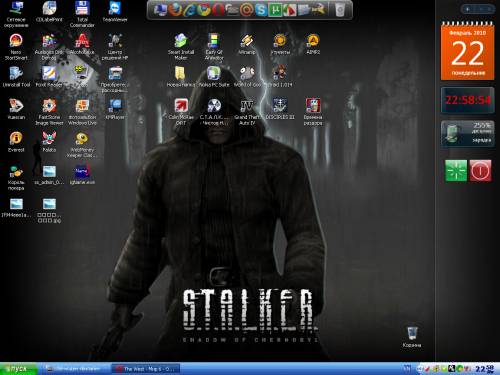This screenshot has height=375, width=500.
Task: Start Google Chrome in the top dock
Action: (x=204, y=10)
